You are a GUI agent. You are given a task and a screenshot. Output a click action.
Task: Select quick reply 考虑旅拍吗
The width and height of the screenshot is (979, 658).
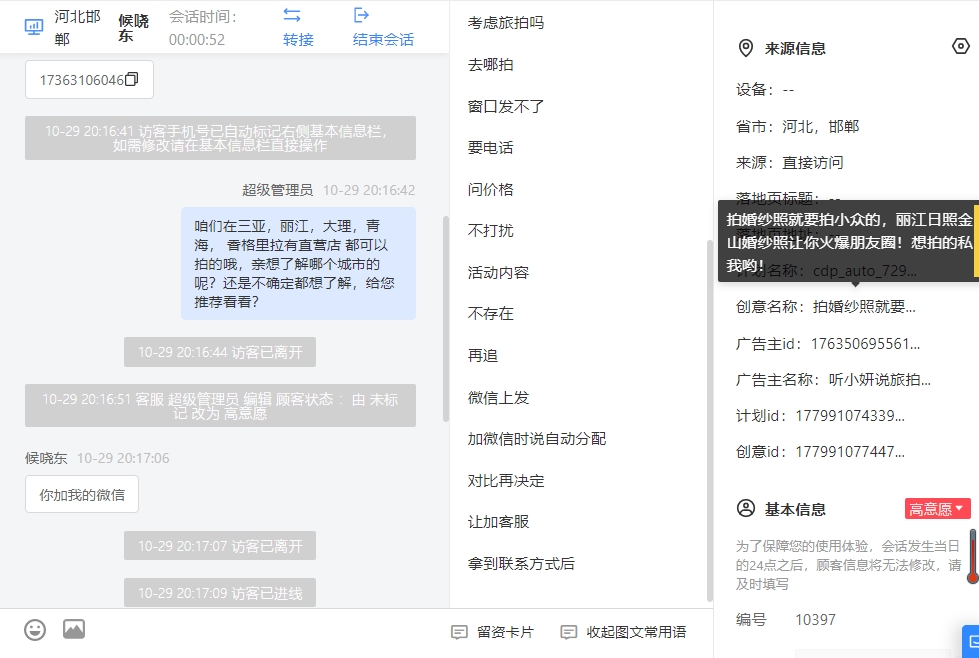(506, 23)
